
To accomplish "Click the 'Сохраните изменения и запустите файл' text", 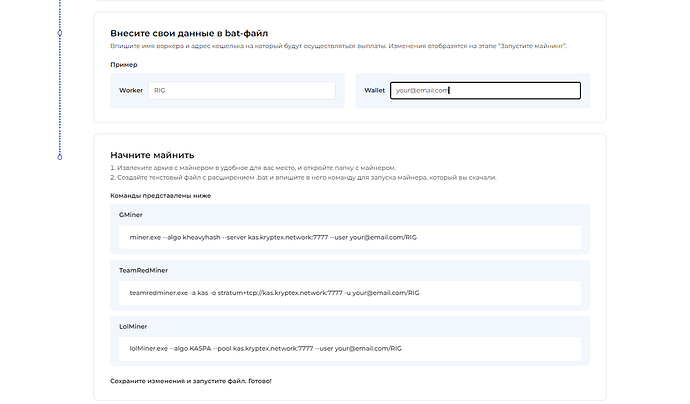I will pos(191,381).
